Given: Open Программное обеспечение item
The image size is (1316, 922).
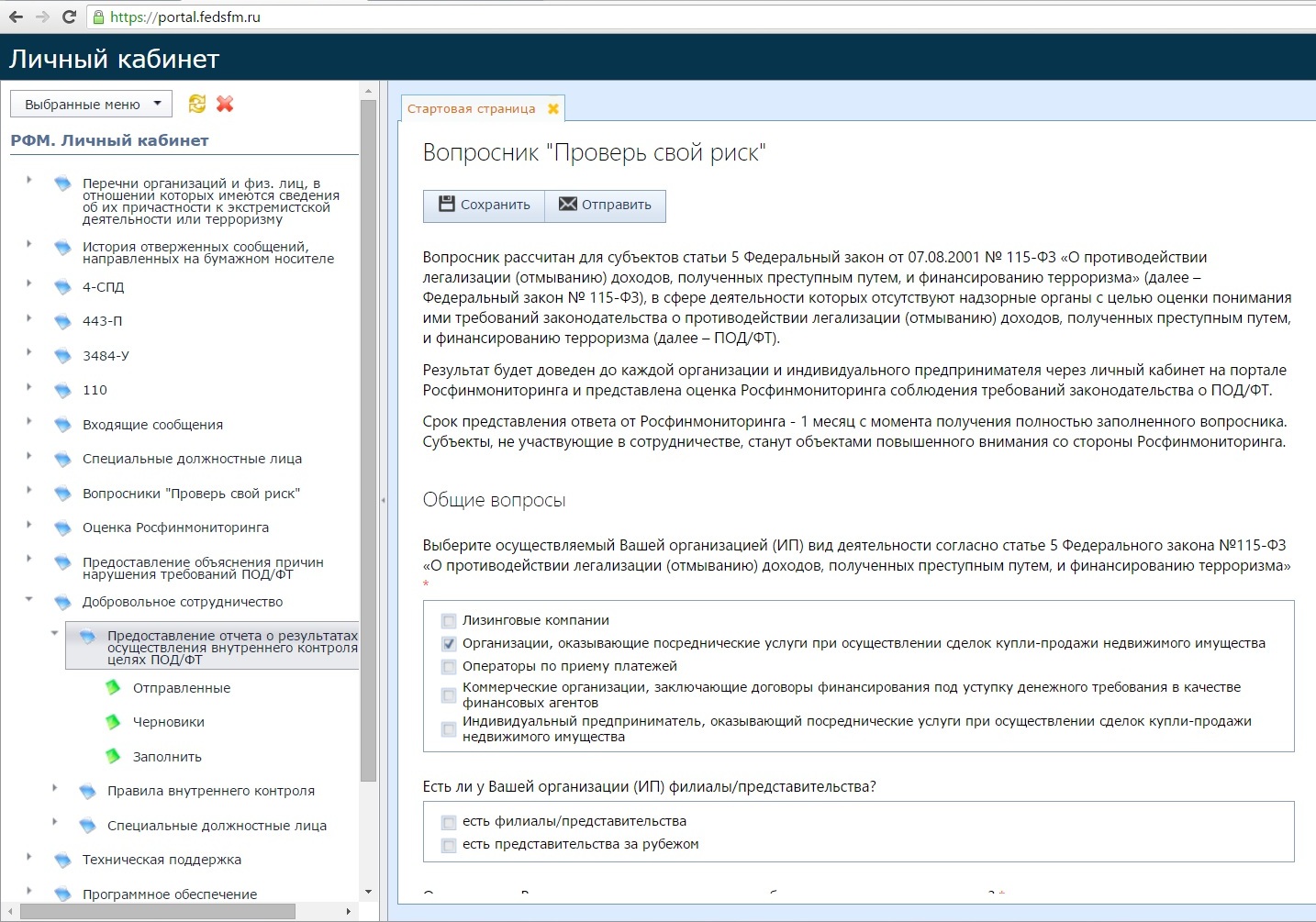Looking at the screenshot, I should pos(170,894).
